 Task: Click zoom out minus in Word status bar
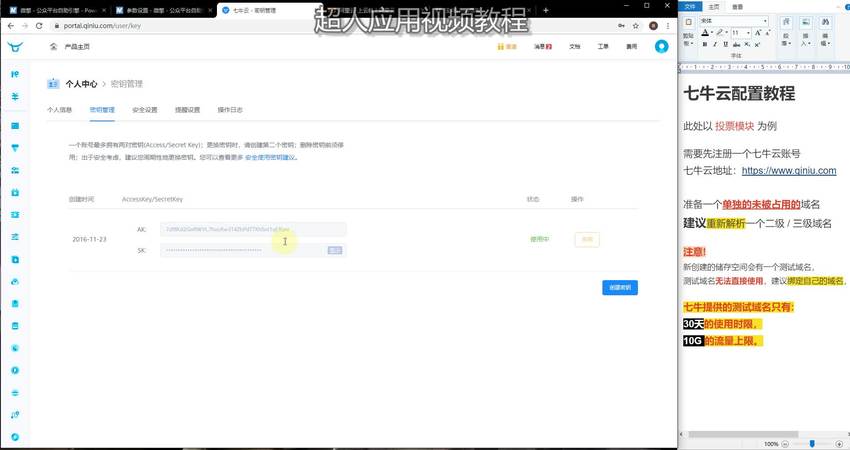pos(785,444)
